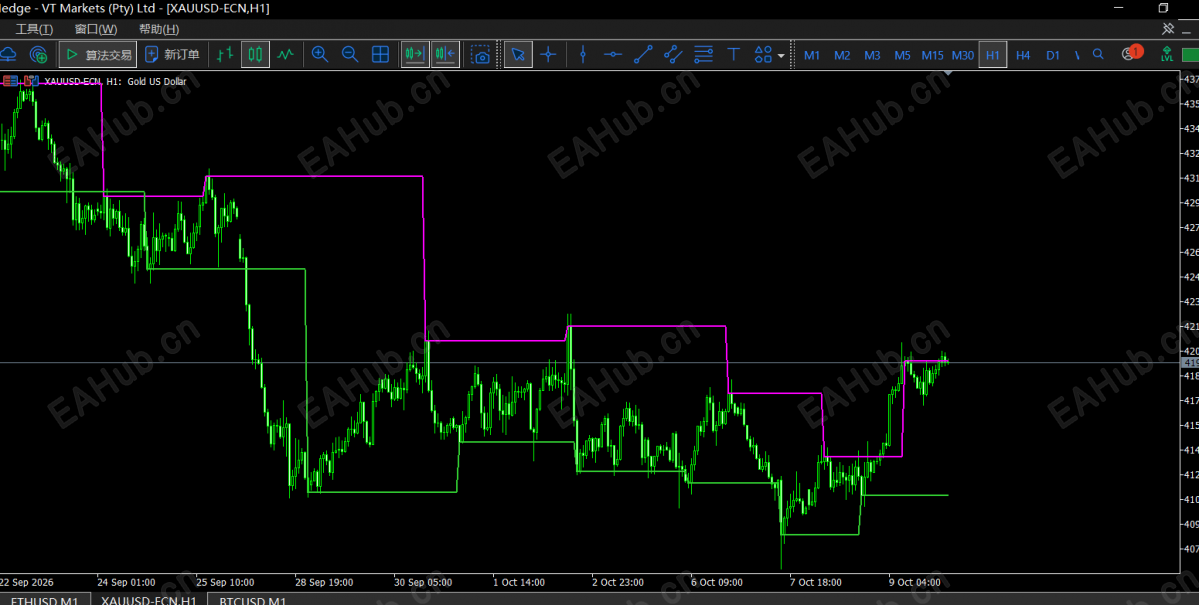Switch chart to line chart style
Screen dimensions: 1199x605
tap(285, 54)
